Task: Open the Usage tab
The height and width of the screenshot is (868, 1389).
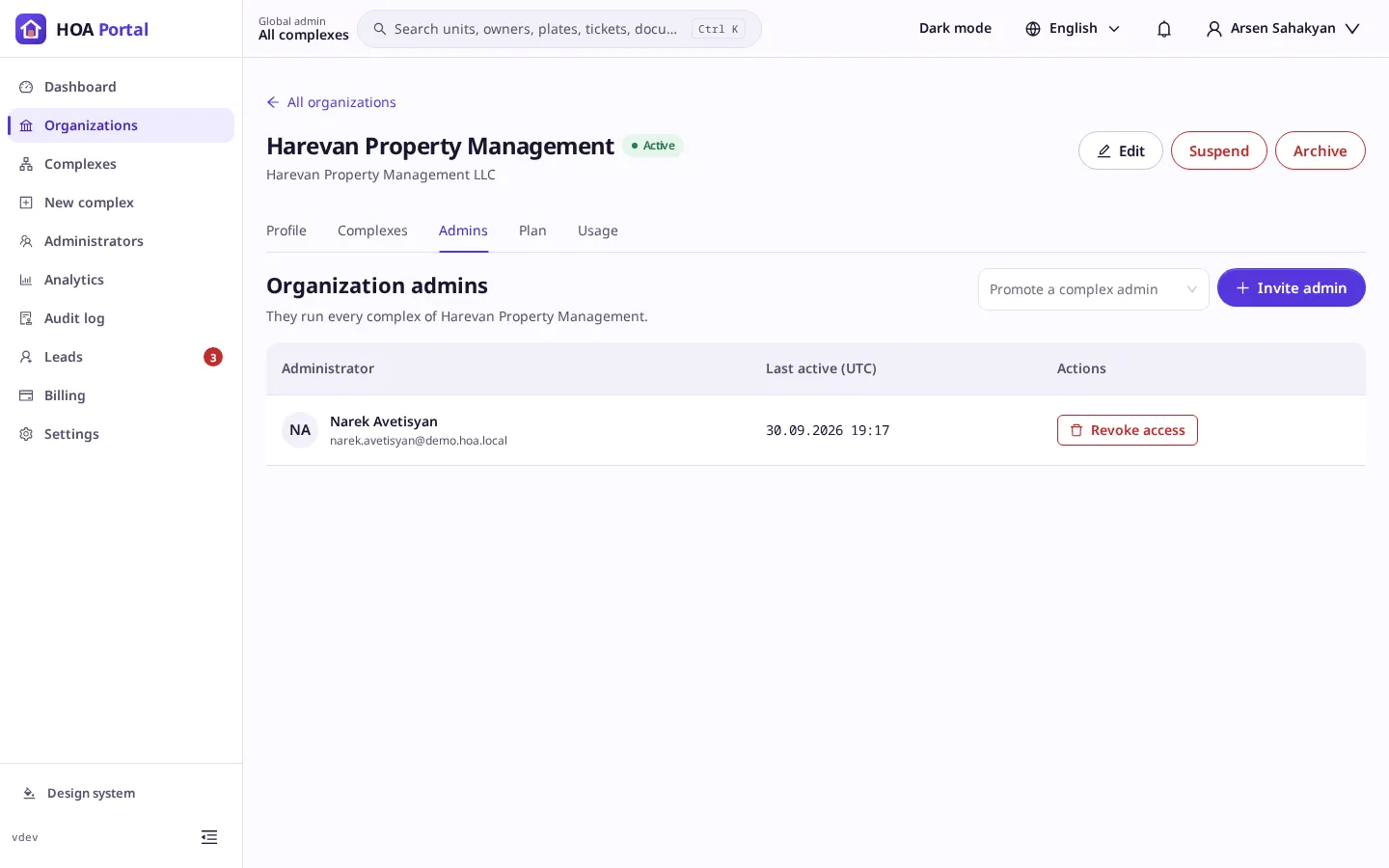Action: tap(598, 231)
